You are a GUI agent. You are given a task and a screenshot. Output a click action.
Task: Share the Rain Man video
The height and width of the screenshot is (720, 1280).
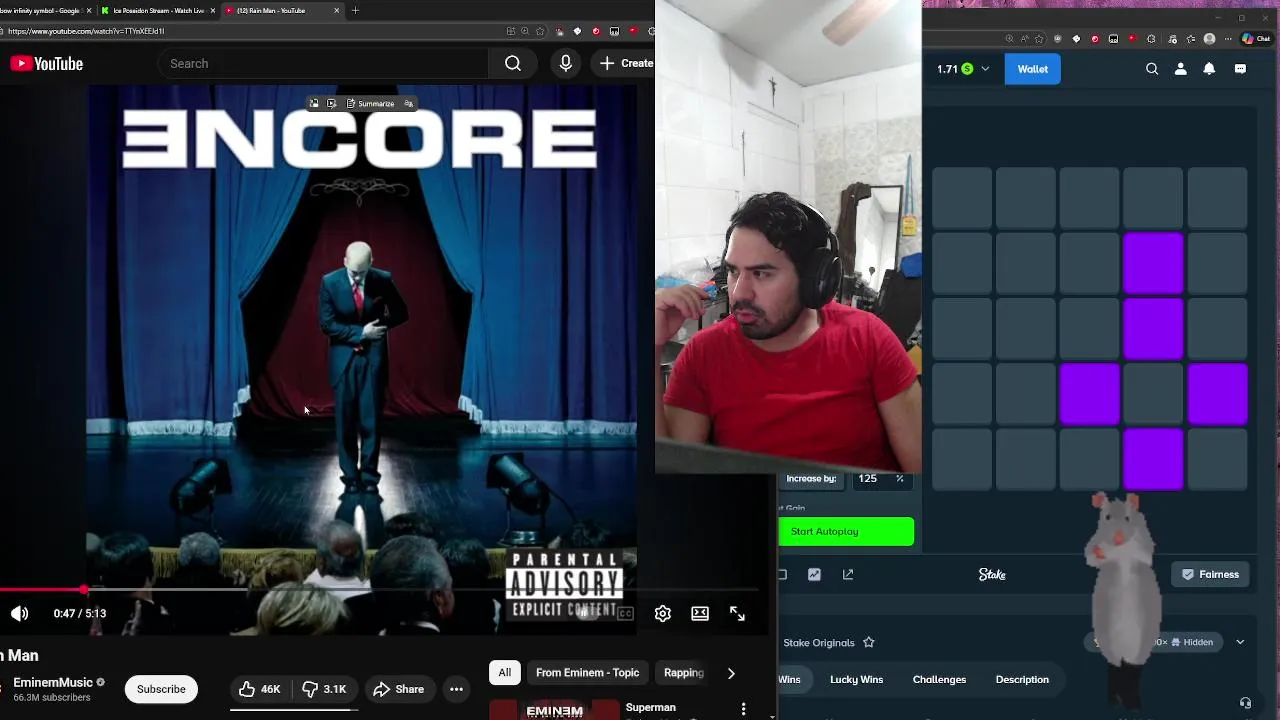tap(398, 689)
